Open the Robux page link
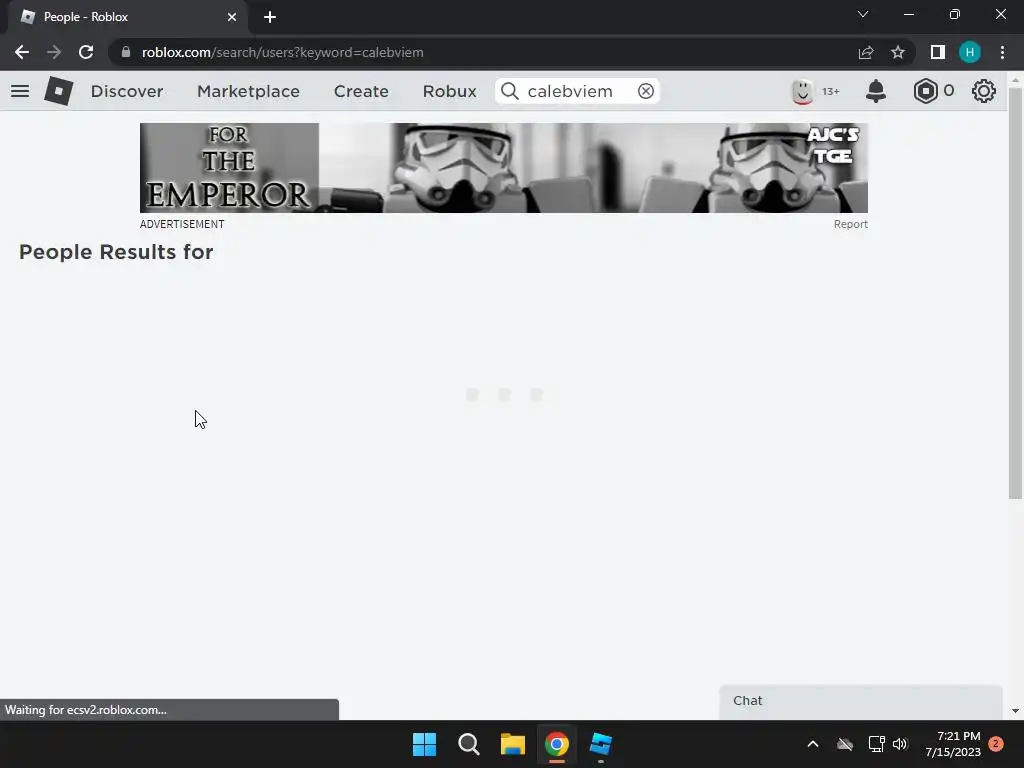This screenshot has width=1024, height=768. pyautogui.click(x=449, y=91)
